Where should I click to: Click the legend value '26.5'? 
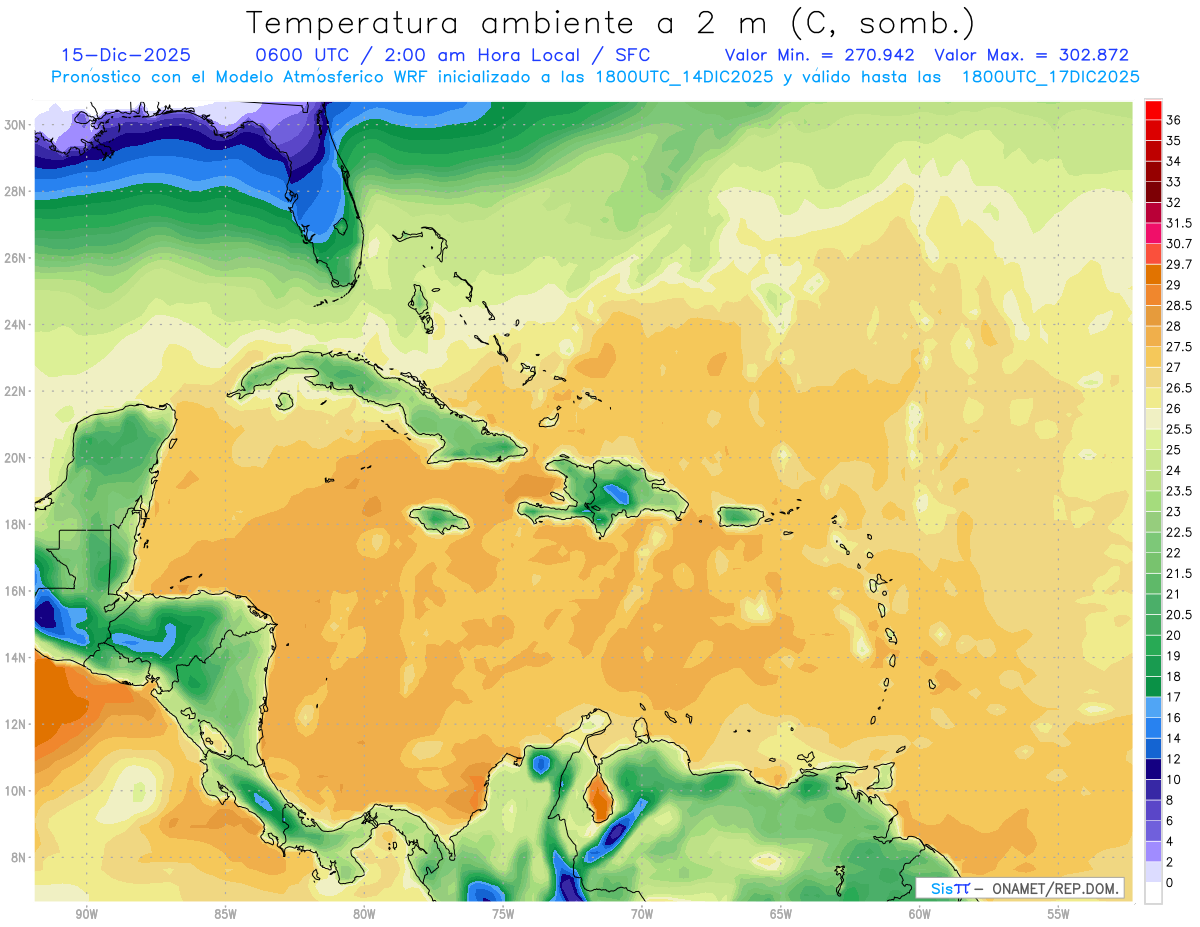click(1179, 388)
